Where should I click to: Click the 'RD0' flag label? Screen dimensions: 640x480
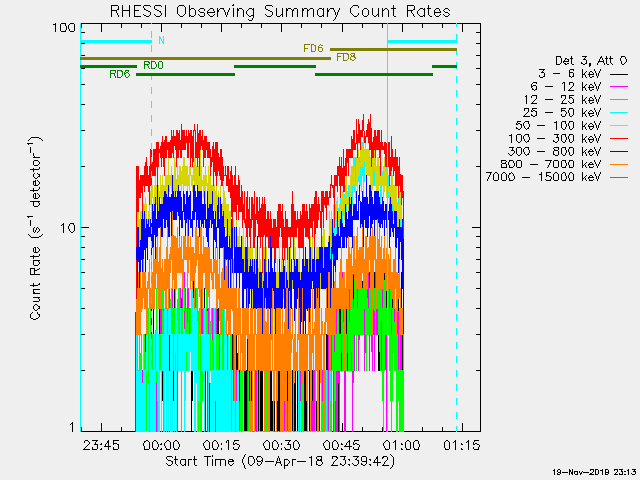(x=153, y=66)
